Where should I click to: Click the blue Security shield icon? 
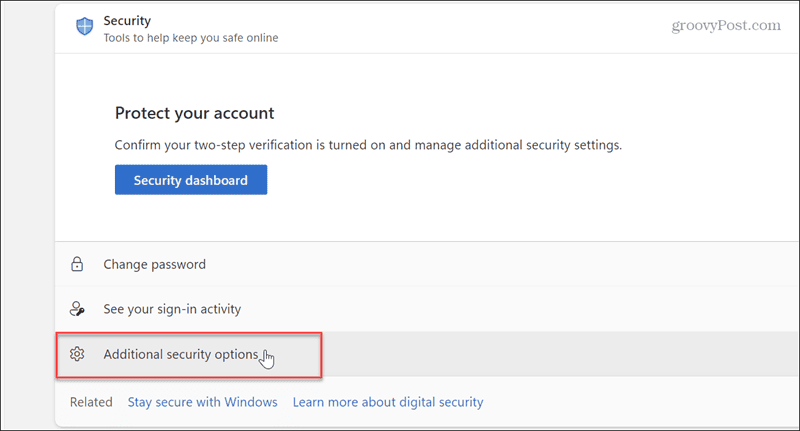(x=85, y=27)
